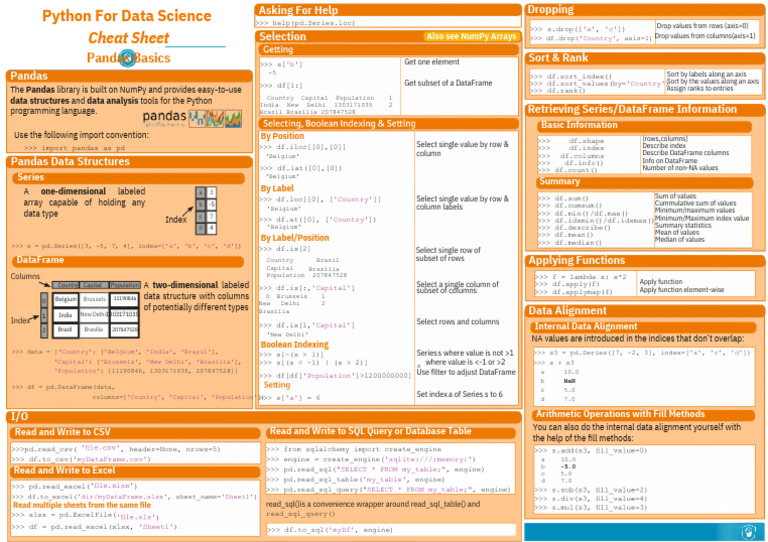Click the 'Read and Write to Excel' header

coord(64,471)
